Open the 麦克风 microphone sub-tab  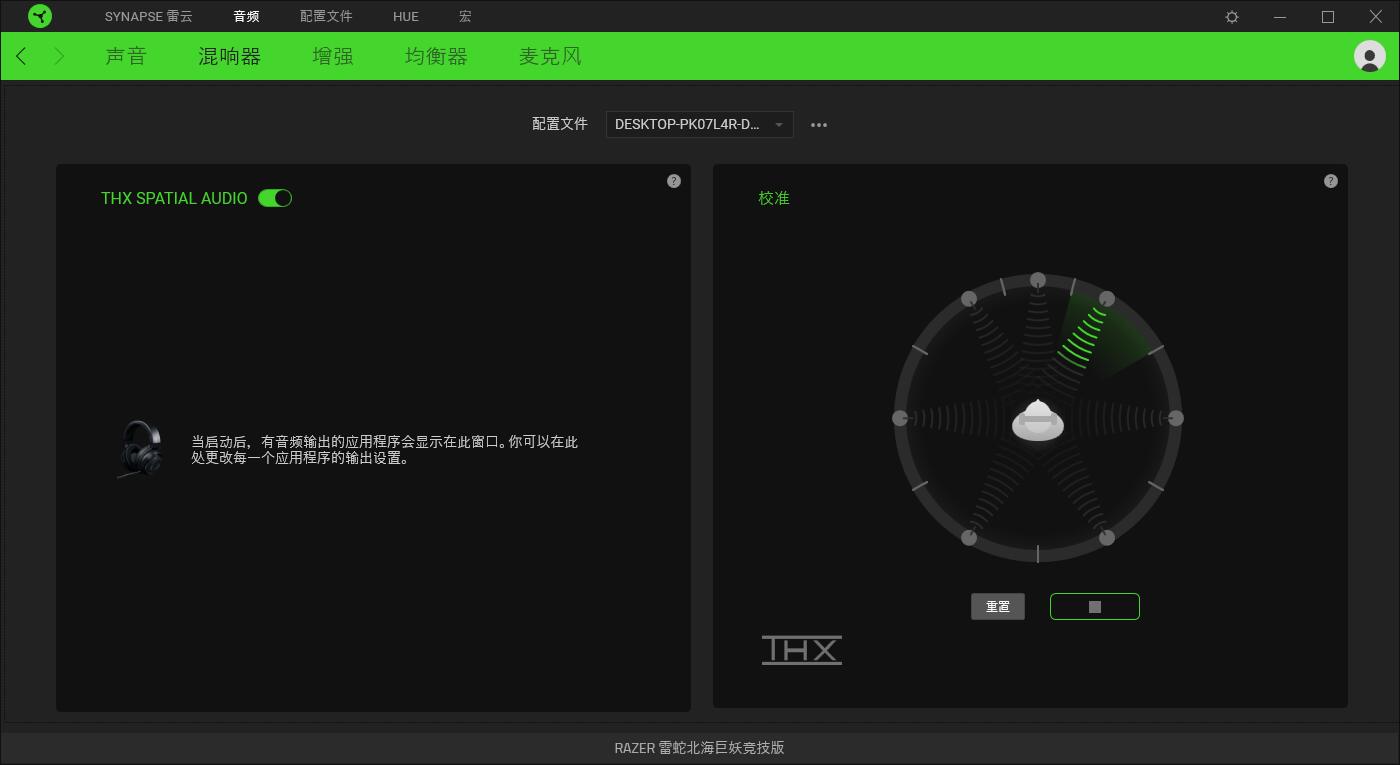(x=550, y=56)
